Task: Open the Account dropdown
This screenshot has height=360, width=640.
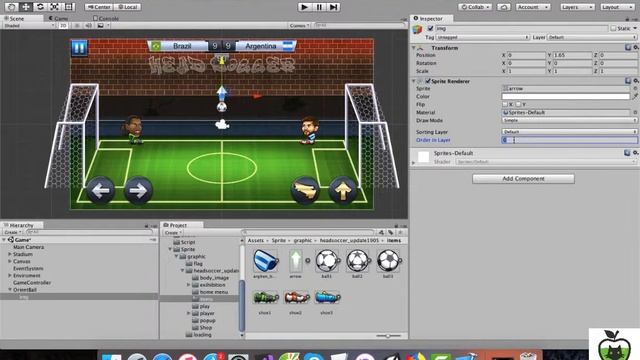Action: (533, 7)
